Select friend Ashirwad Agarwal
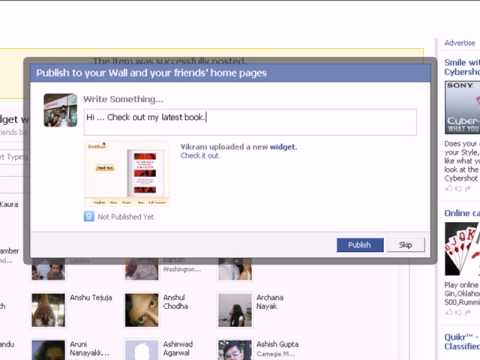Screen dimensions: 480x360 tap(178, 348)
